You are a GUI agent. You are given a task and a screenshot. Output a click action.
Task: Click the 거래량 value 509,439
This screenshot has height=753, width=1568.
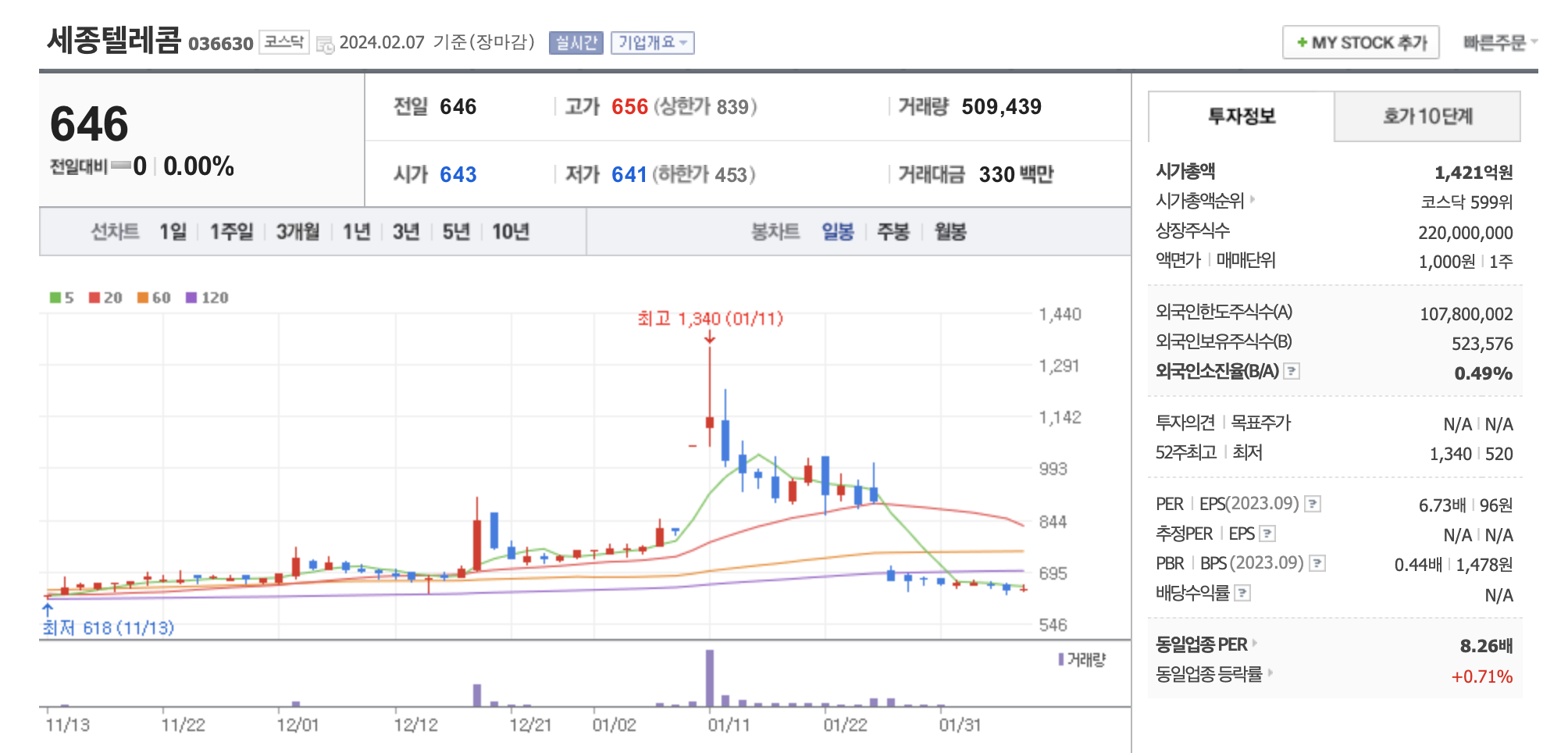(x=1001, y=107)
